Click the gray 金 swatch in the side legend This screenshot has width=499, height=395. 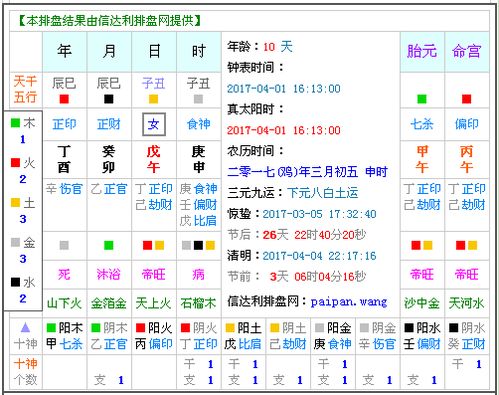pos(15,242)
